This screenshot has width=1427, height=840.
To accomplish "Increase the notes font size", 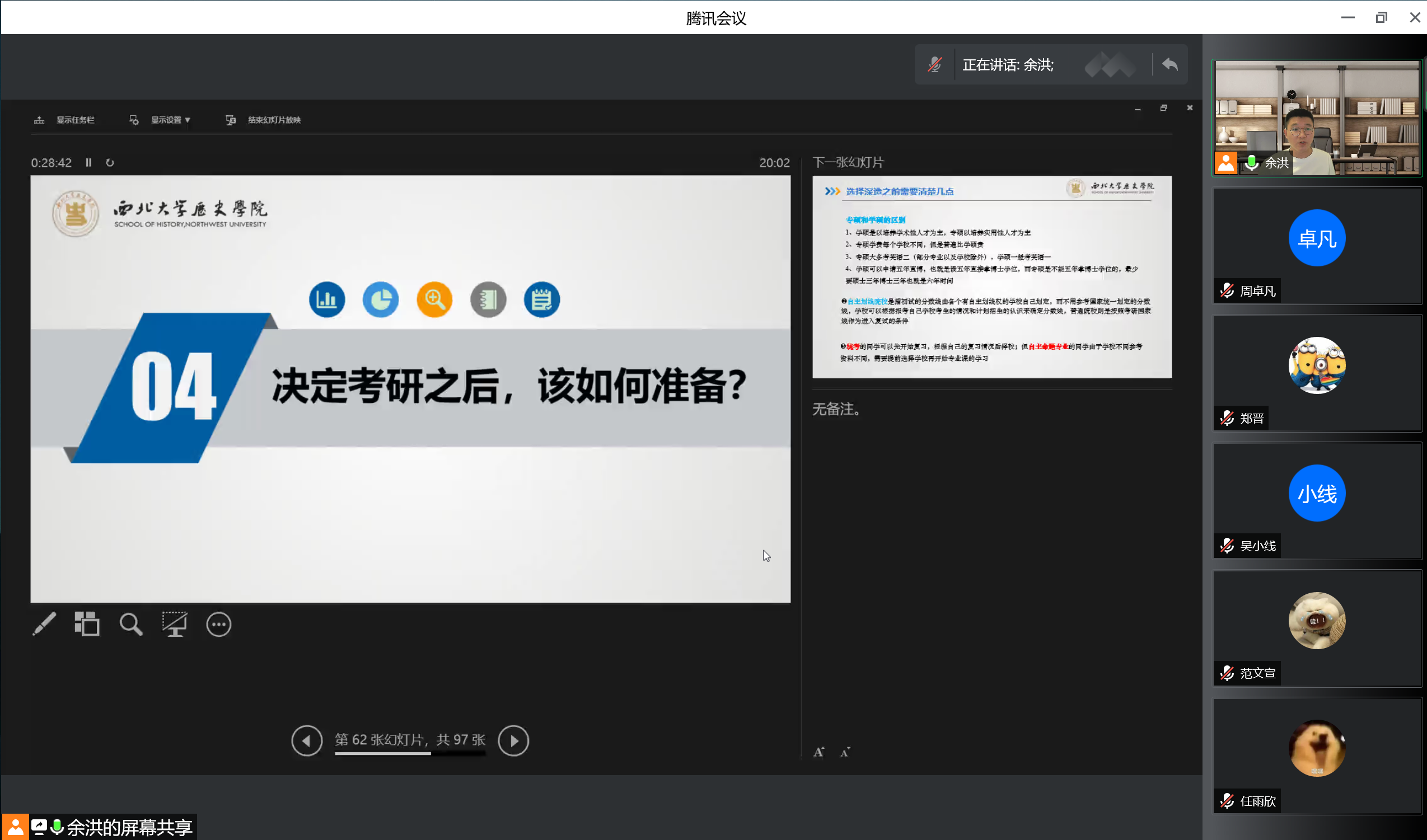I will (818, 752).
